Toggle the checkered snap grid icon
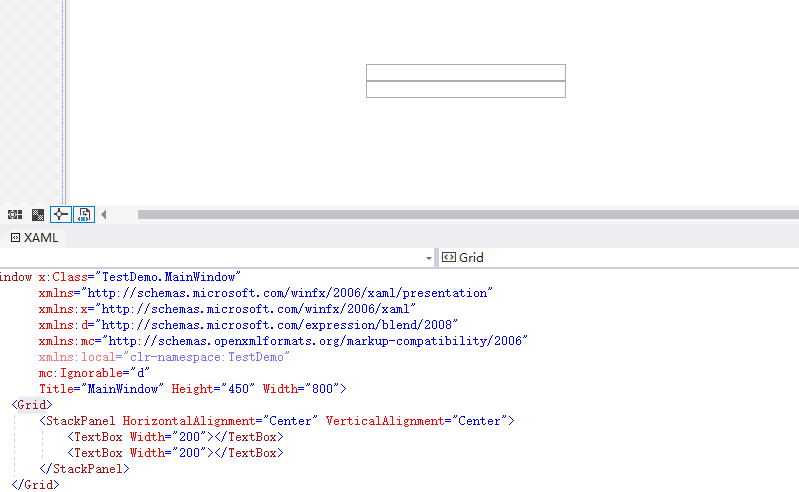This screenshot has height=492, width=799. coord(38,214)
